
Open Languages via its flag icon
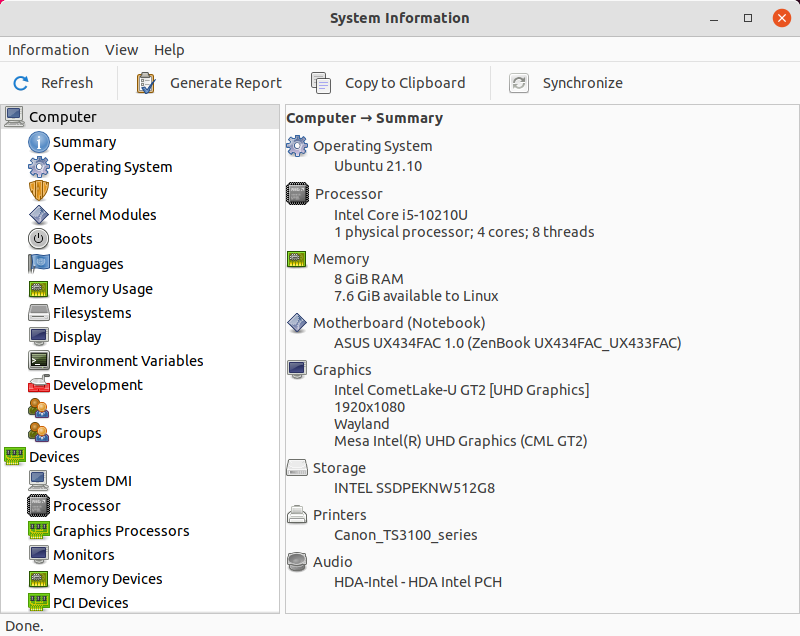coord(39,264)
